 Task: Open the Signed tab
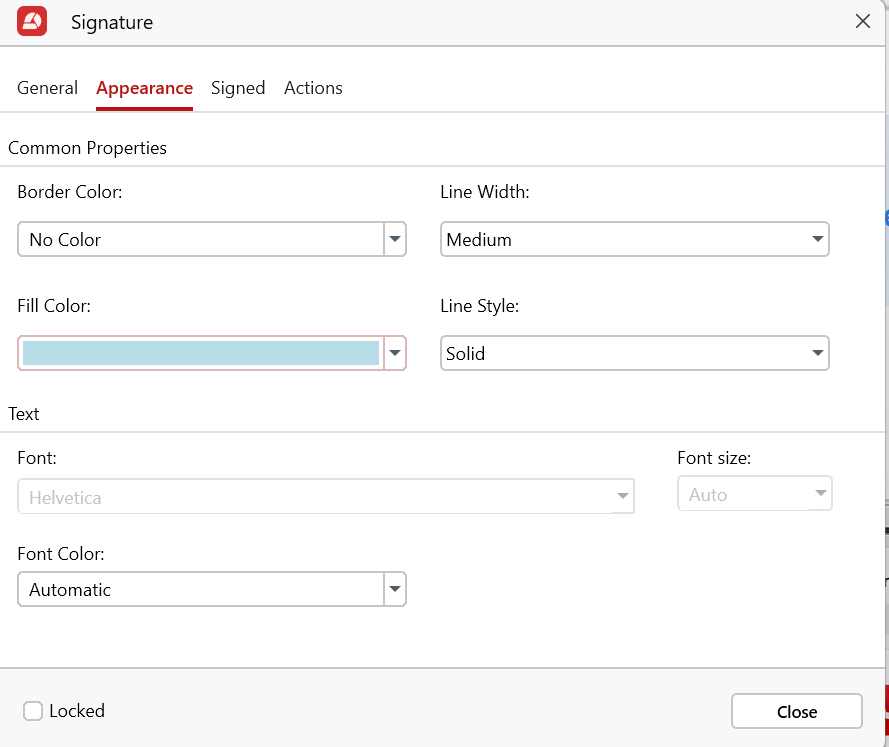(x=238, y=88)
